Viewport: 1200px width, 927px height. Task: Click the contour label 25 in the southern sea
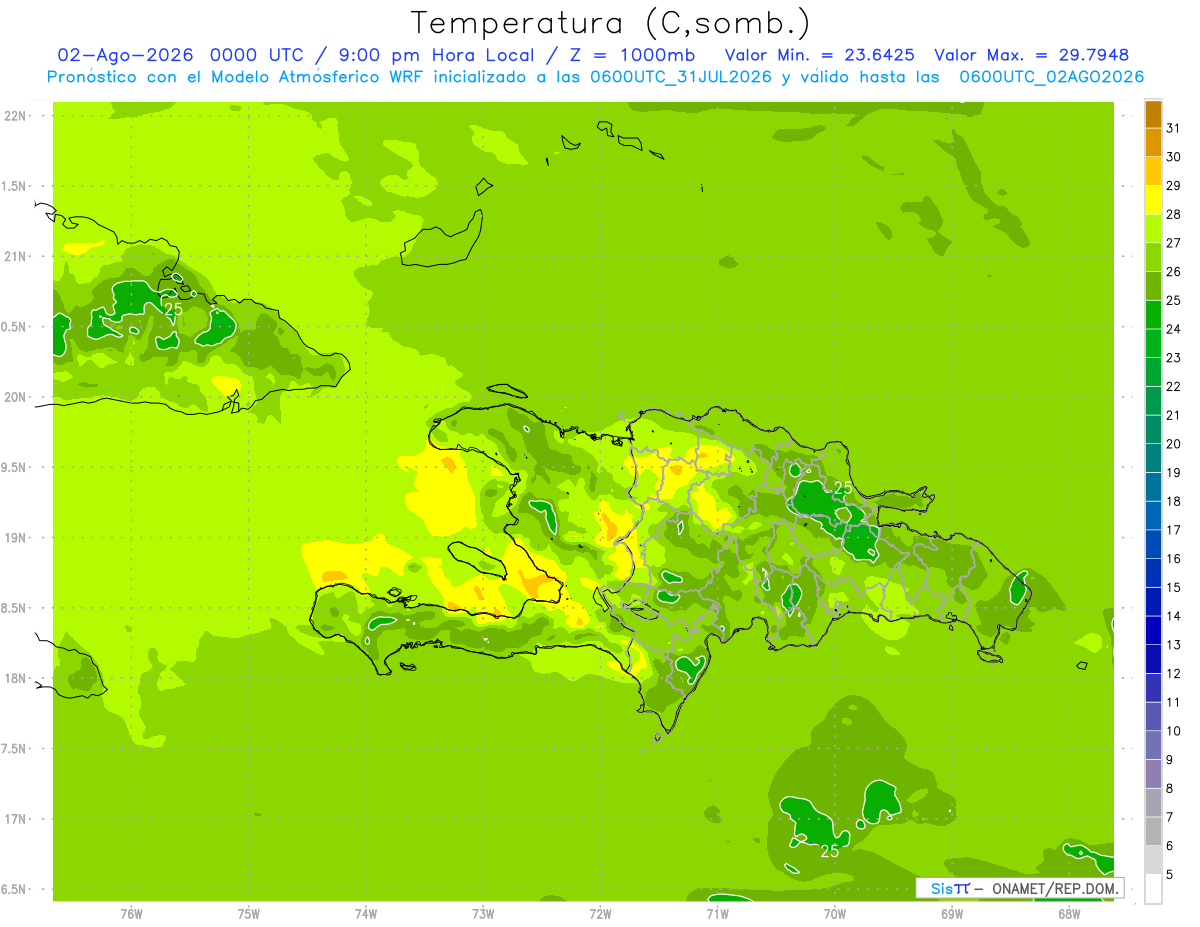pyautogui.click(x=829, y=851)
